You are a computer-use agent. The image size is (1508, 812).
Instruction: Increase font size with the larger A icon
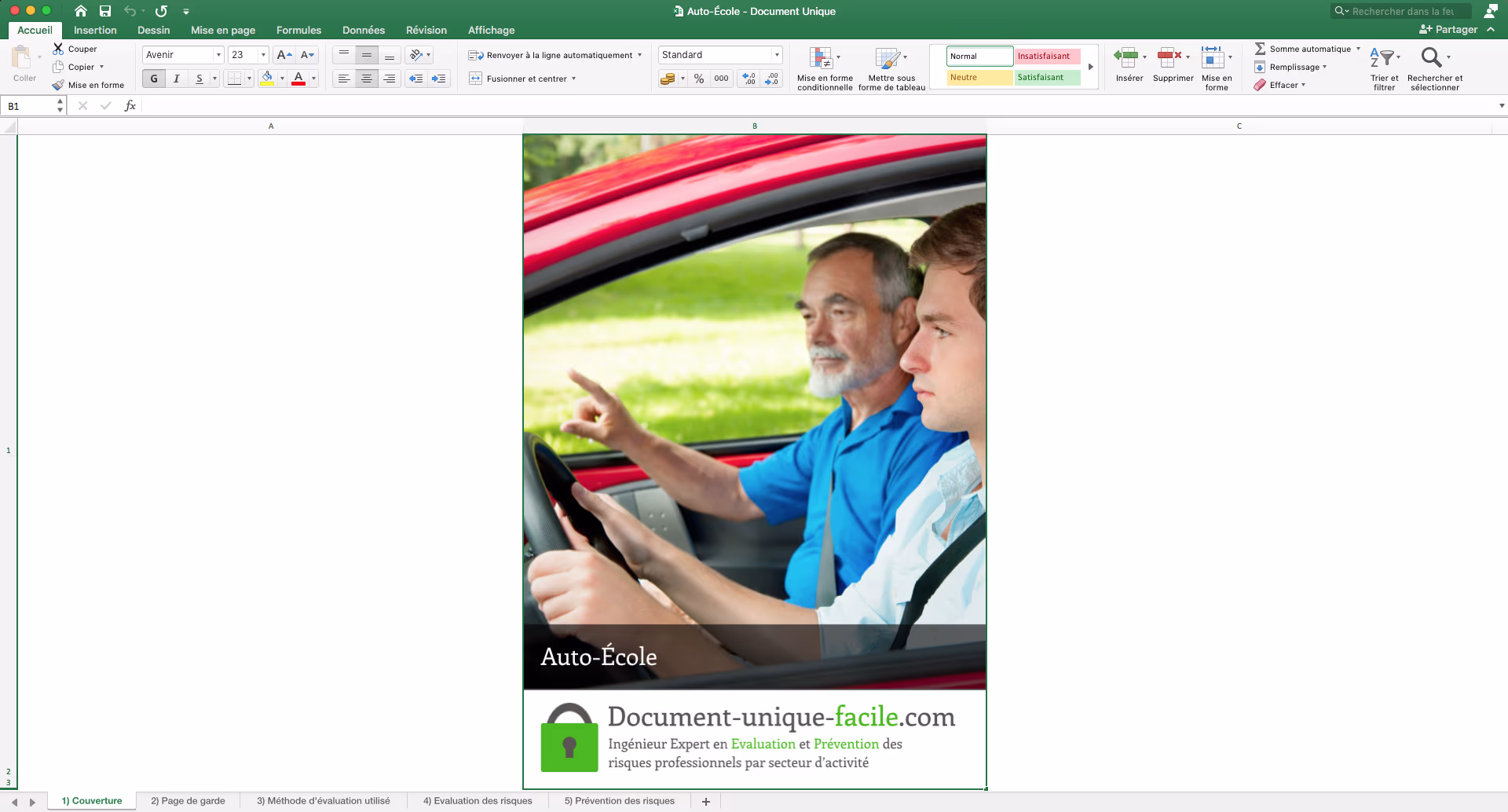point(284,55)
